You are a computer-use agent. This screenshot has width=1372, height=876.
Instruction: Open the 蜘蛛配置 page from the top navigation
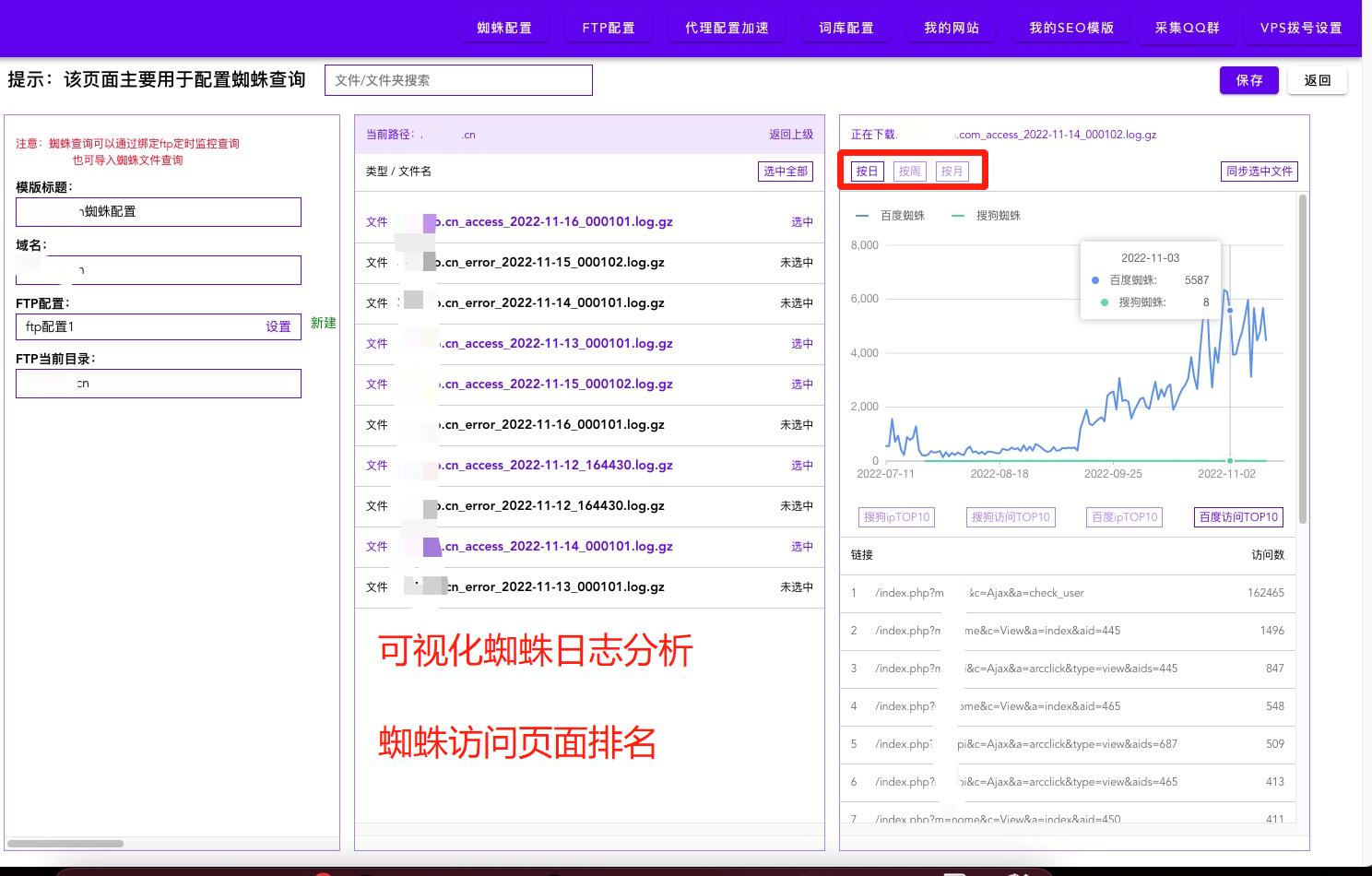coord(503,28)
